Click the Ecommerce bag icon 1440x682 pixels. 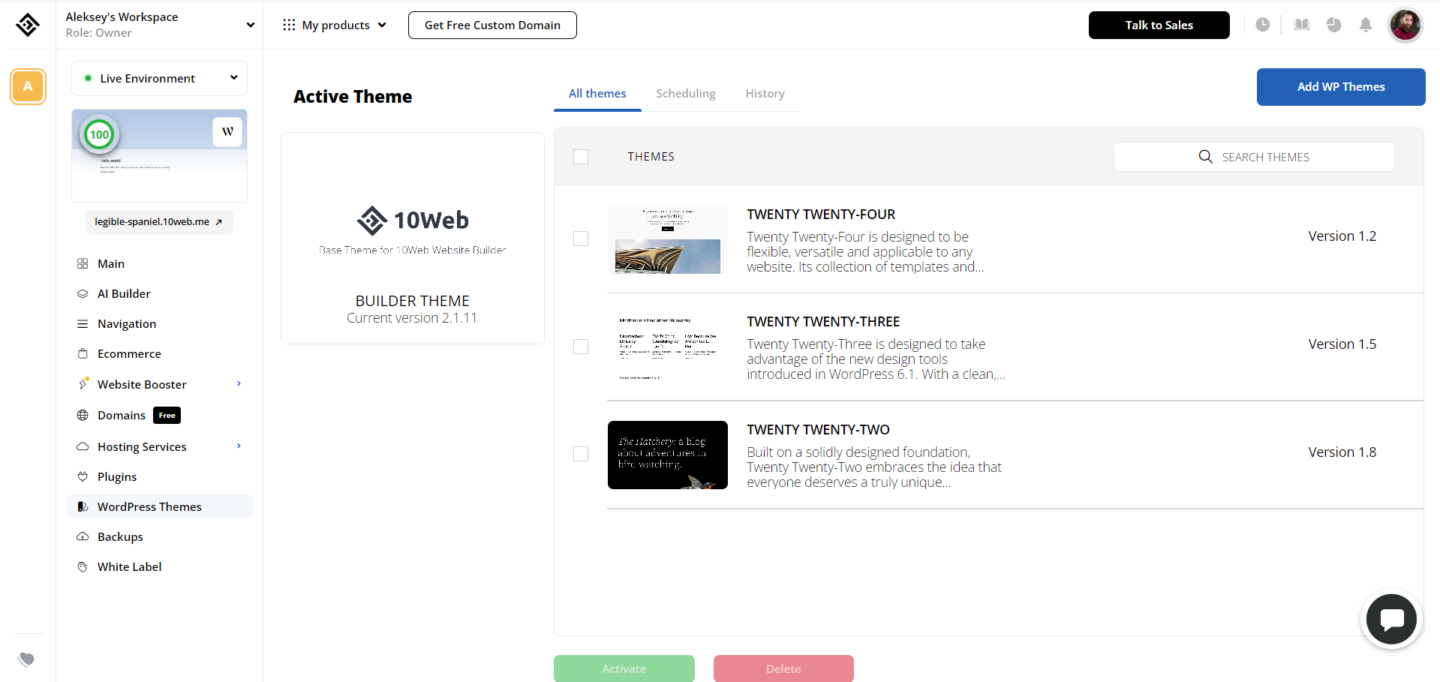(x=82, y=354)
